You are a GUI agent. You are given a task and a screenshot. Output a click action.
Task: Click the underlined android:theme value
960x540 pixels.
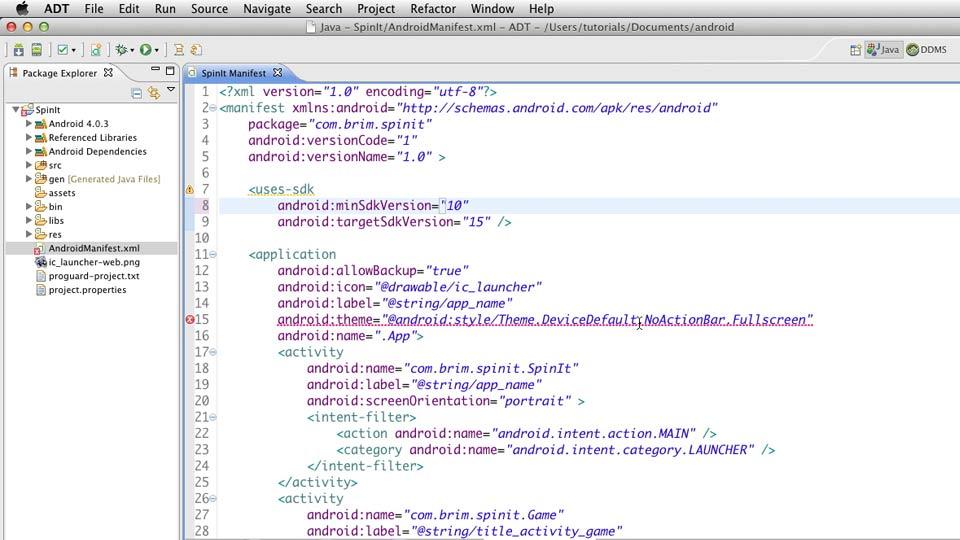[x=598, y=320]
